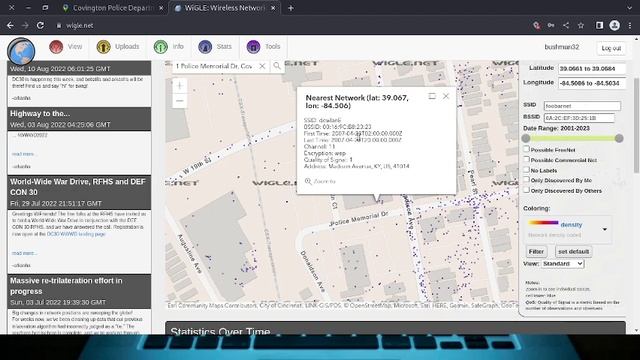Click the WiGLE globe logo

tap(21, 51)
